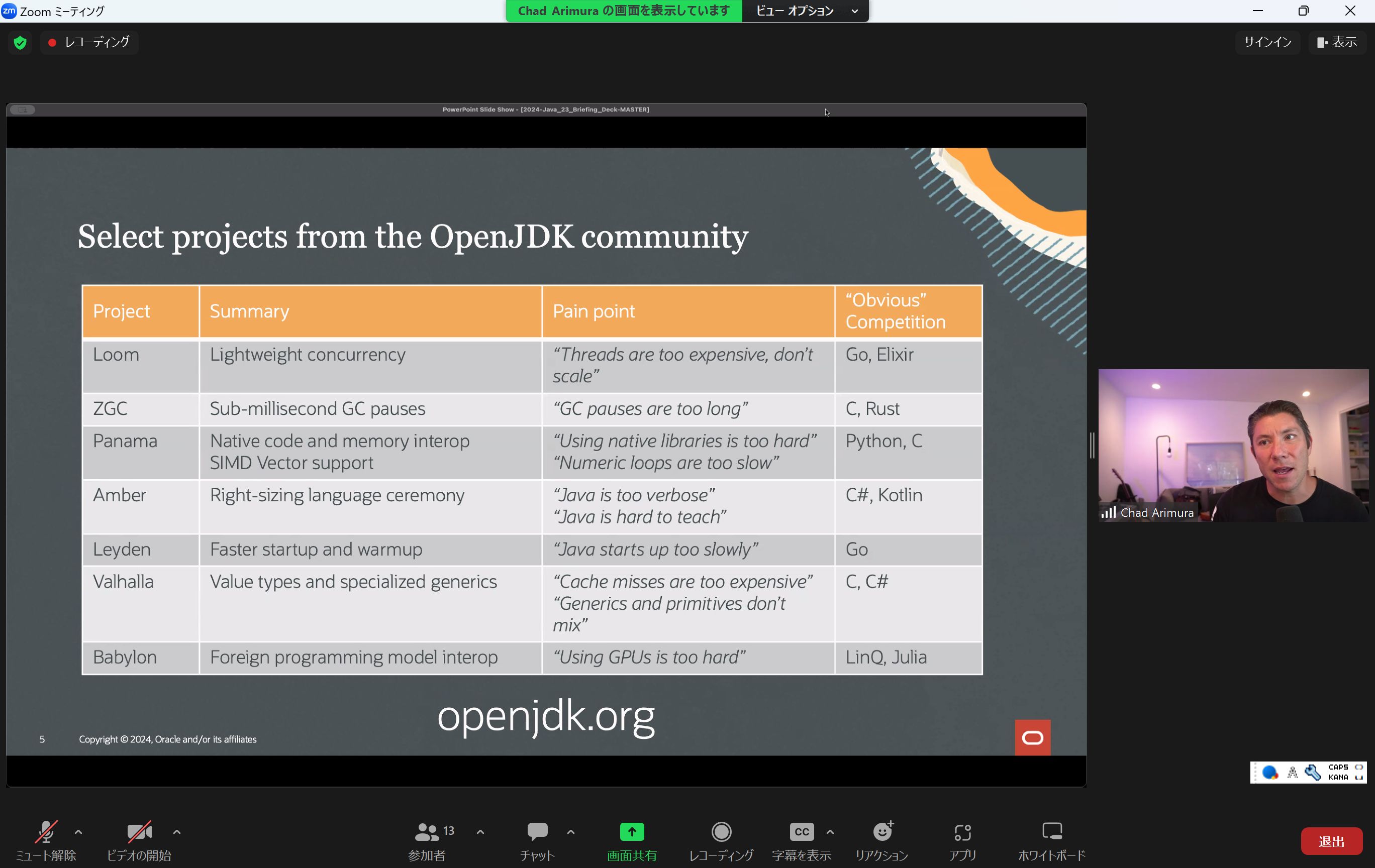Expand chat options caret
Screen dimensions: 1375x868
click(570, 832)
